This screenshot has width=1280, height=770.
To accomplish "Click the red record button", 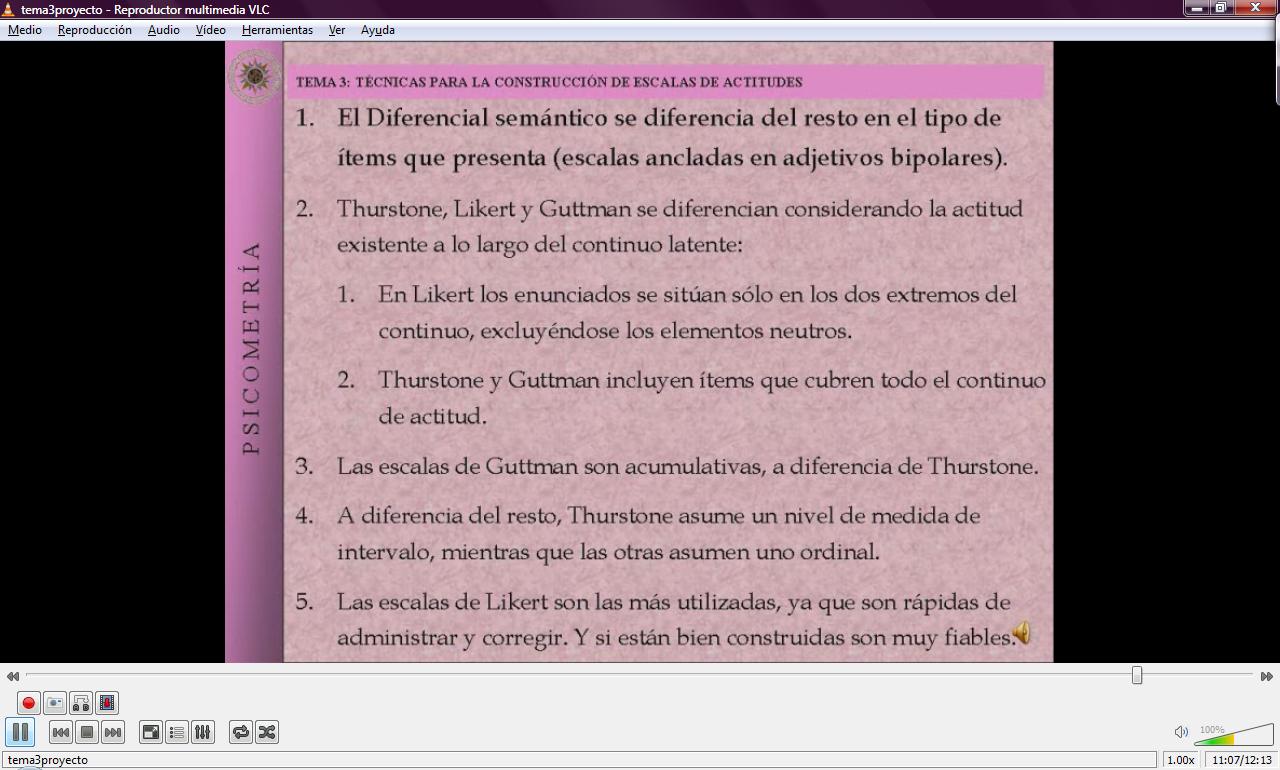I will click(x=28, y=703).
